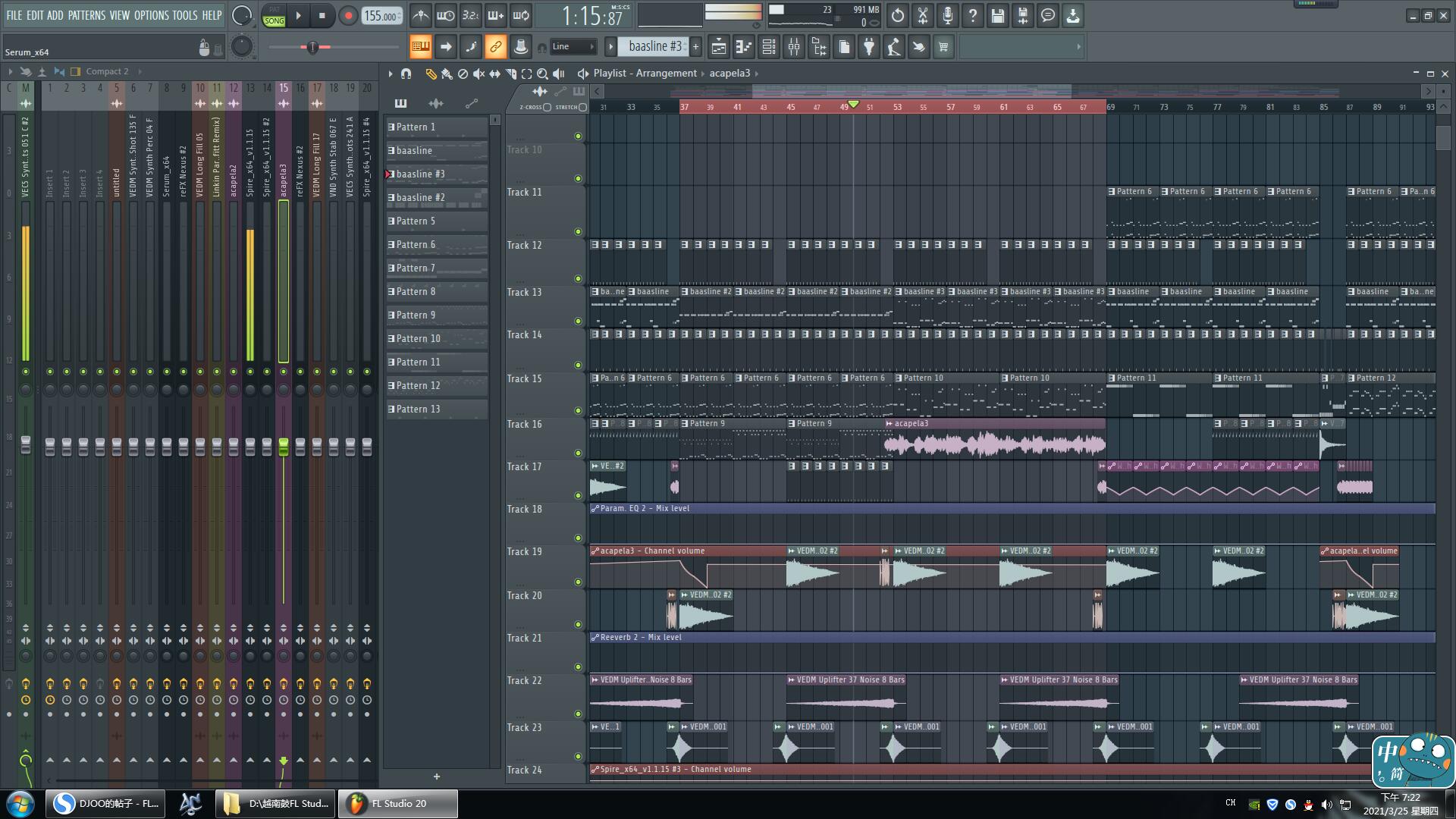Click the metronome icon in toolbar
This screenshot has width=1456, height=819.
[x=420, y=15]
